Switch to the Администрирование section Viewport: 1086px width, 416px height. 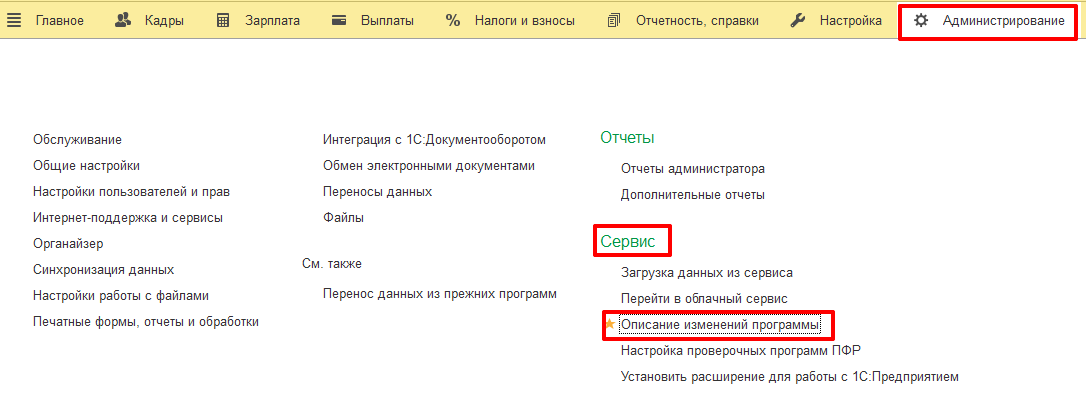[1003, 20]
